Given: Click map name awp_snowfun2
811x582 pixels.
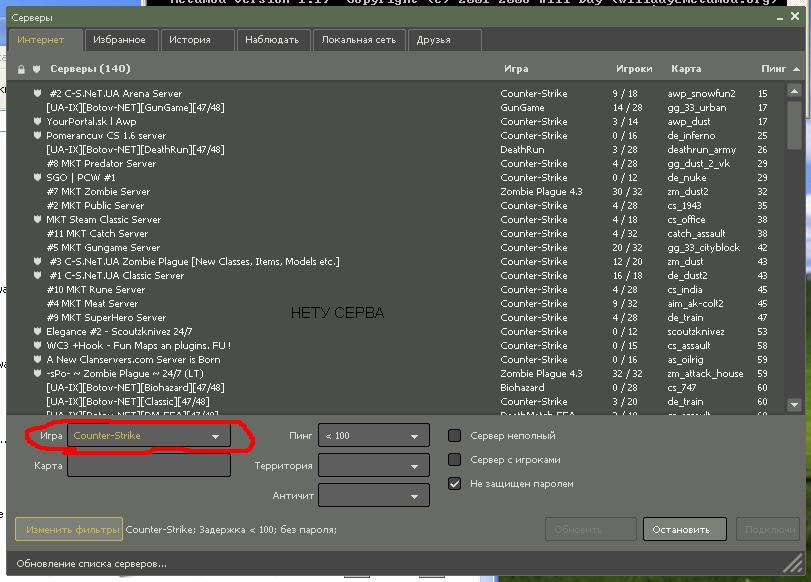Looking at the screenshot, I should [701, 94].
